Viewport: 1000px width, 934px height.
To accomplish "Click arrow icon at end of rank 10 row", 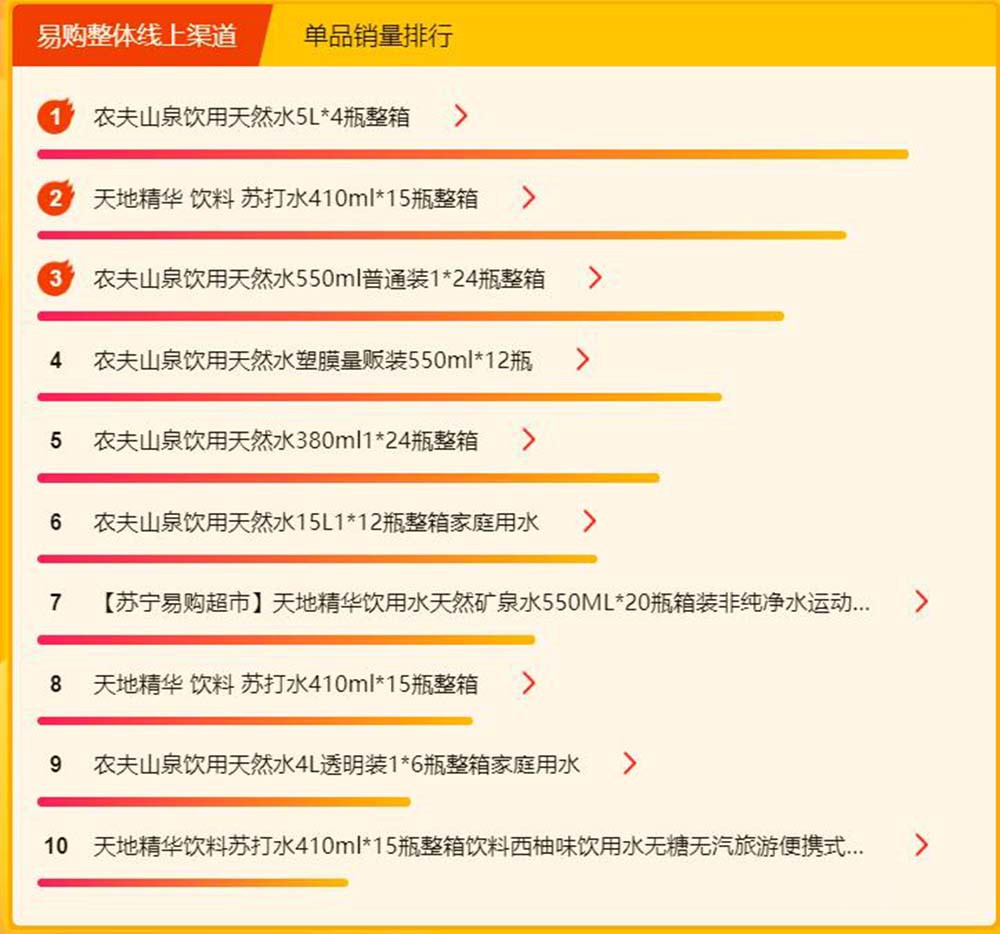I will [x=921, y=845].
